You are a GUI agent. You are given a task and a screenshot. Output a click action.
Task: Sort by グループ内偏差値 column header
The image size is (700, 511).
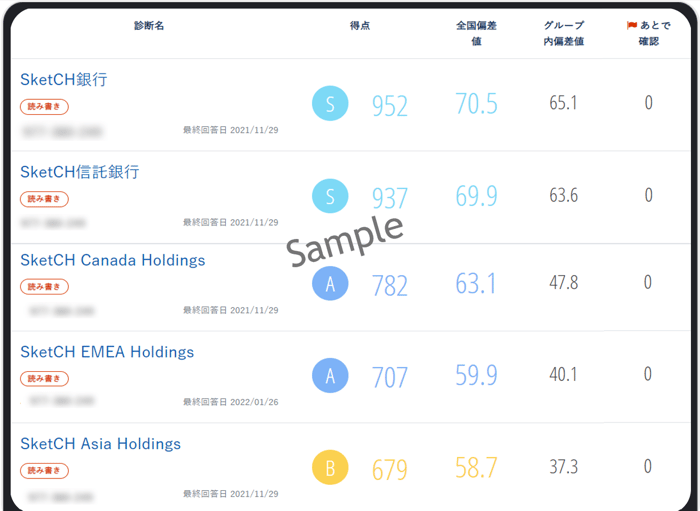click(563, 33)
